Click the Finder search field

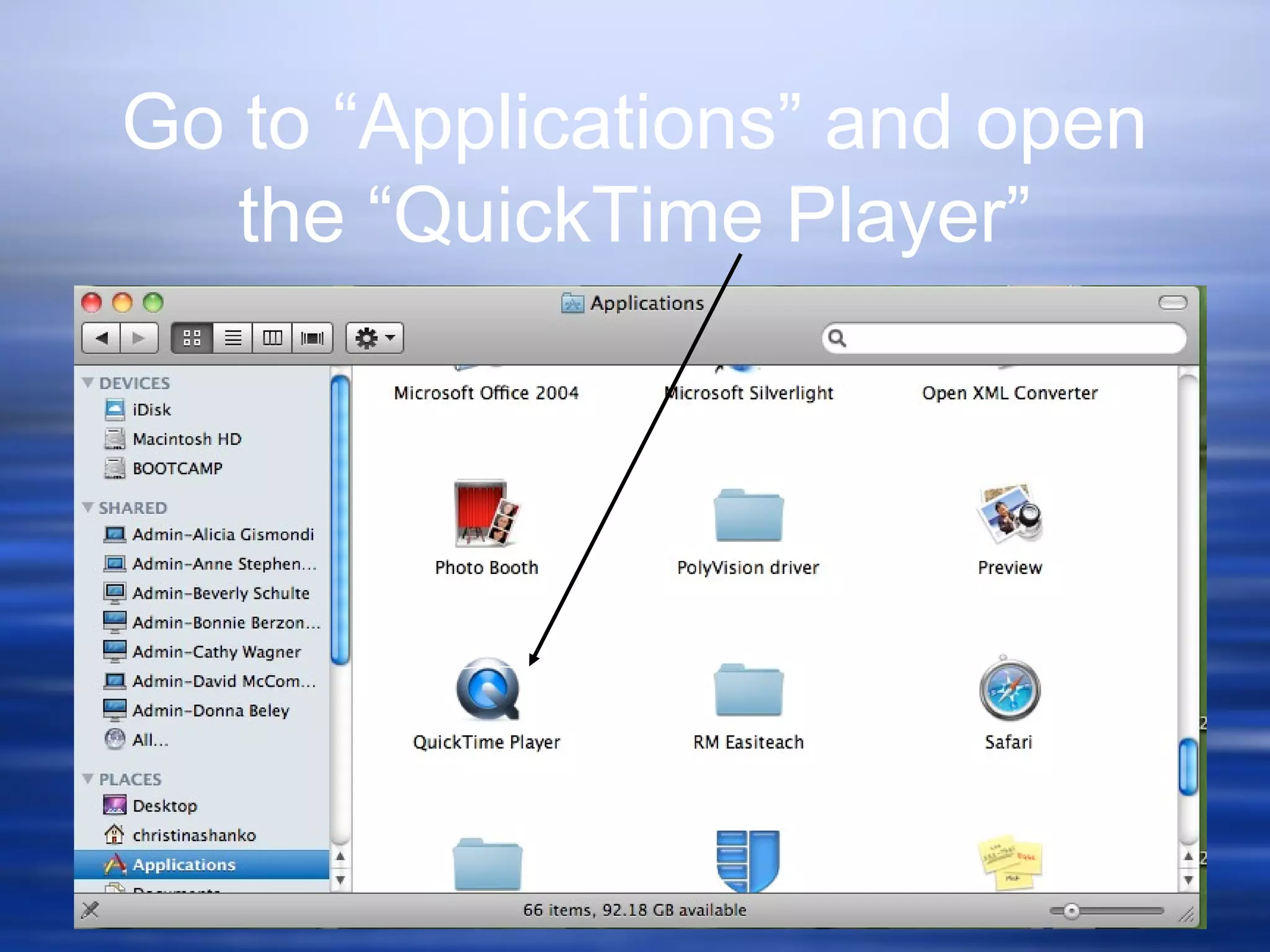click(x=1004, y=338)
